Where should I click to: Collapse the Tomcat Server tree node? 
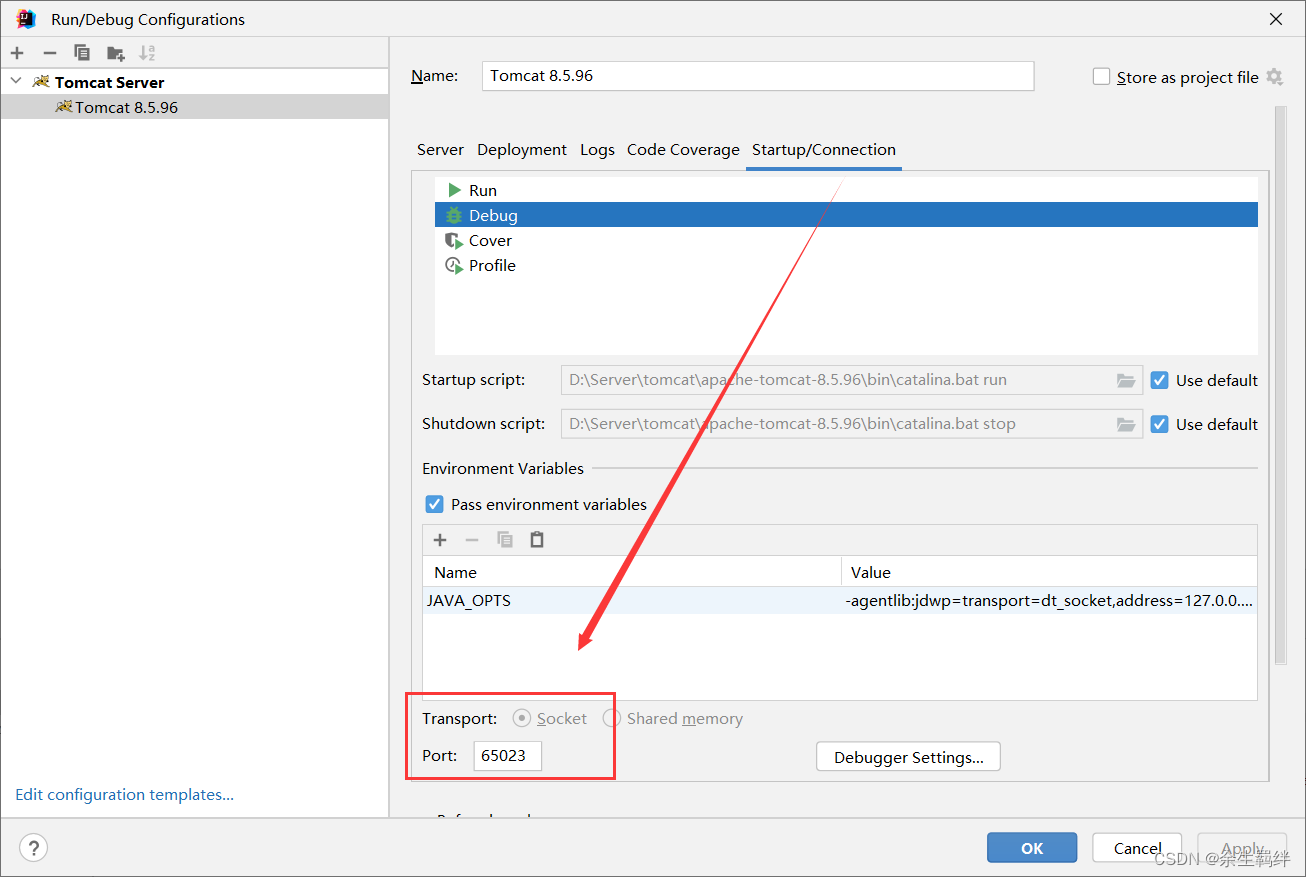[14, 81]
